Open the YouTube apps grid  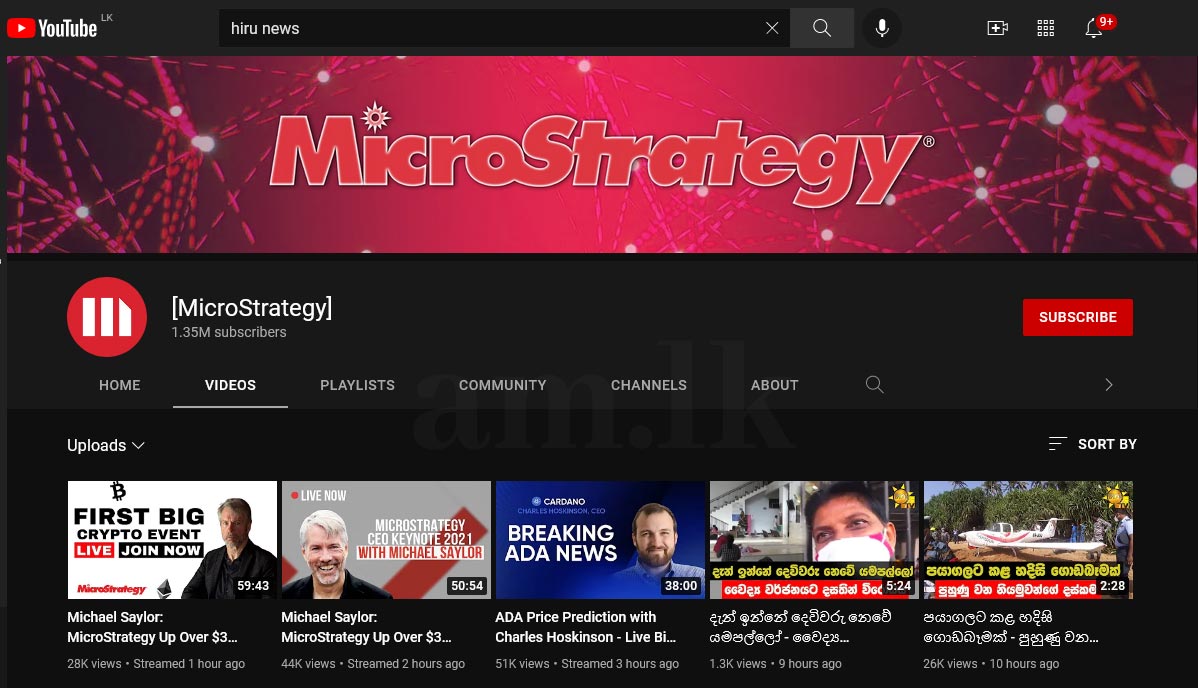click(1045, 28)
